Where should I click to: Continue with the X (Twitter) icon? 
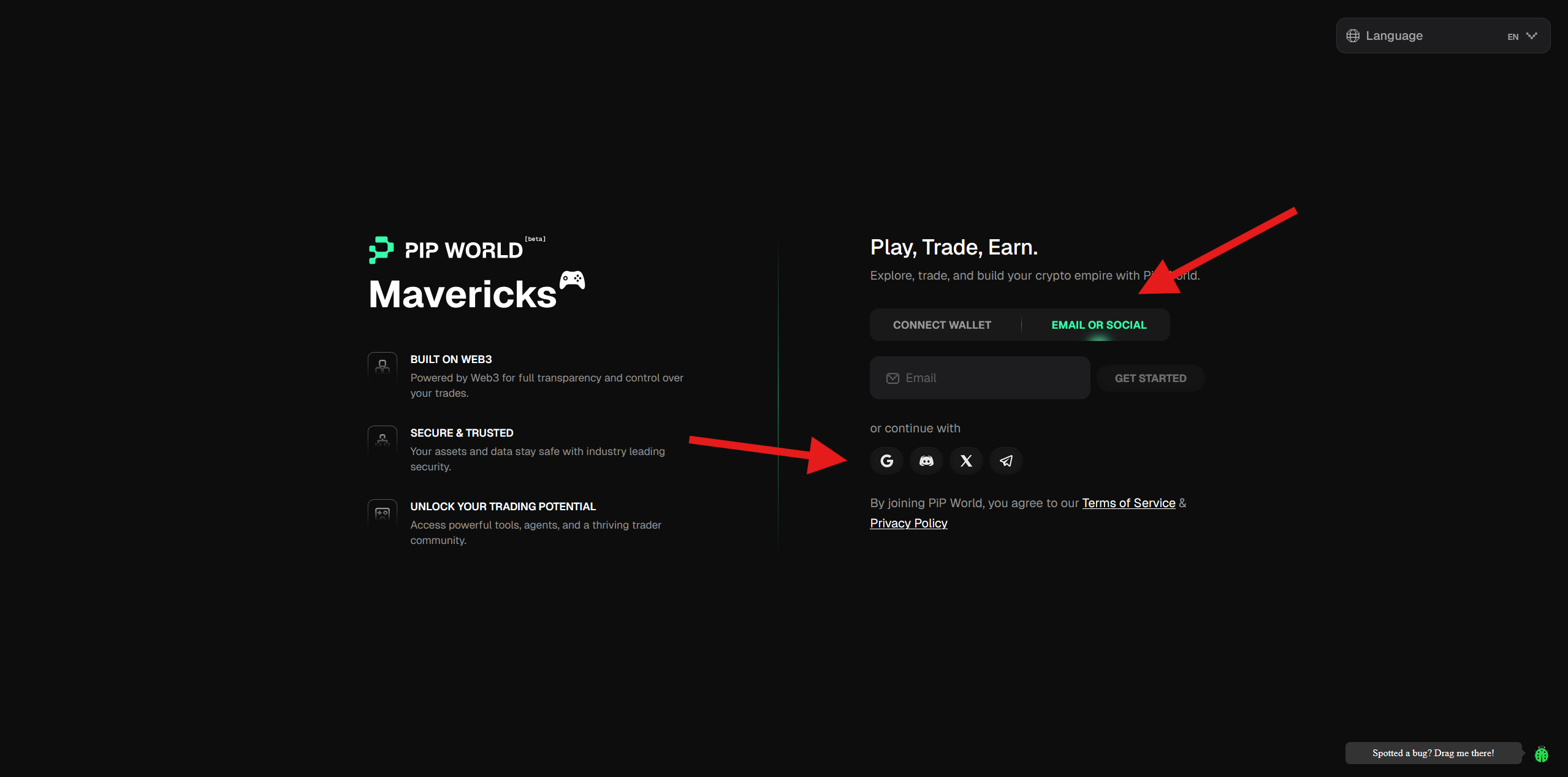pyautogui.click(x=966, y=461)
